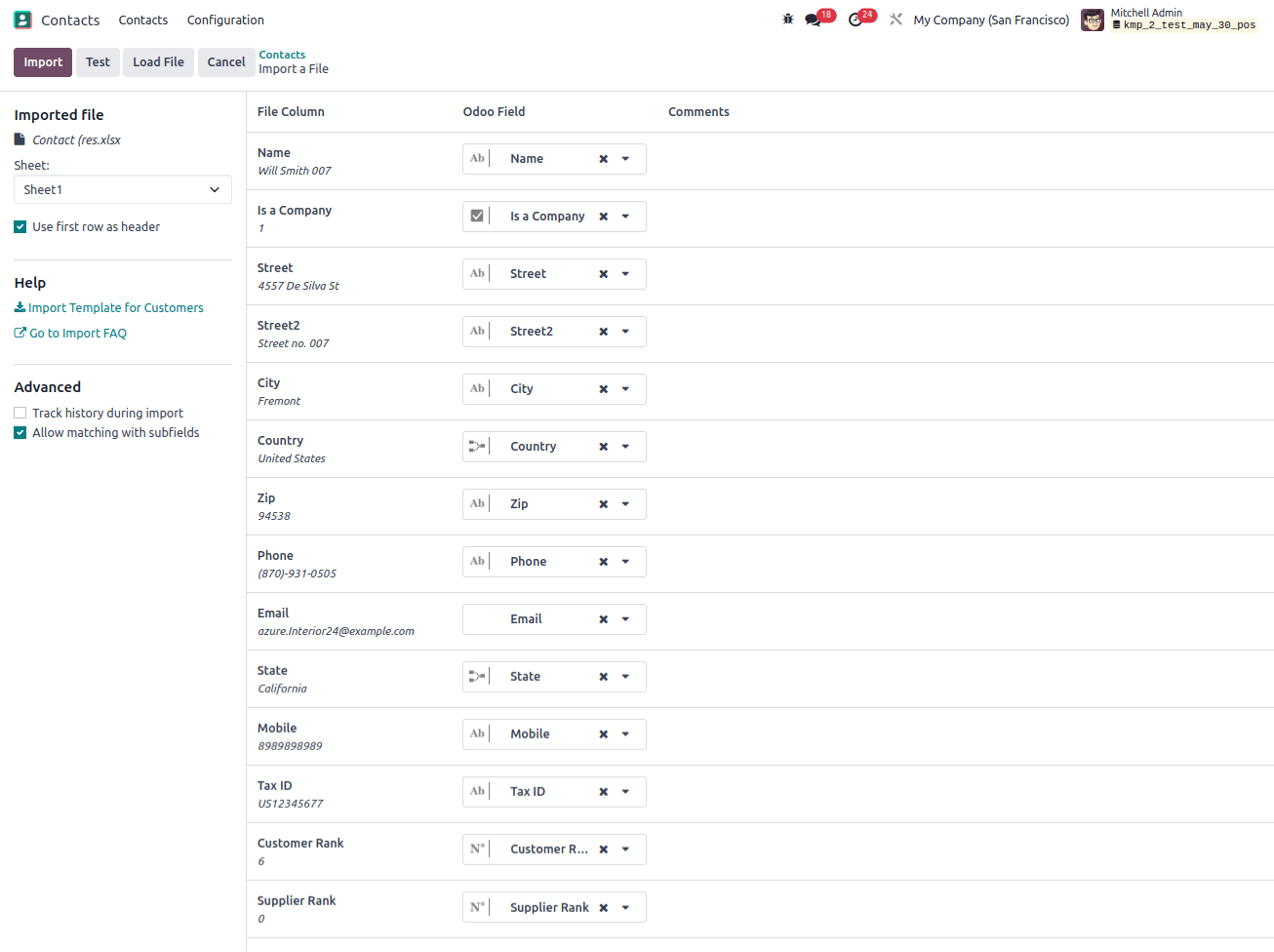Switch company via My Company (San Francisco)
The width and height of the screenshot is (1274, 952).
point(991,20)
